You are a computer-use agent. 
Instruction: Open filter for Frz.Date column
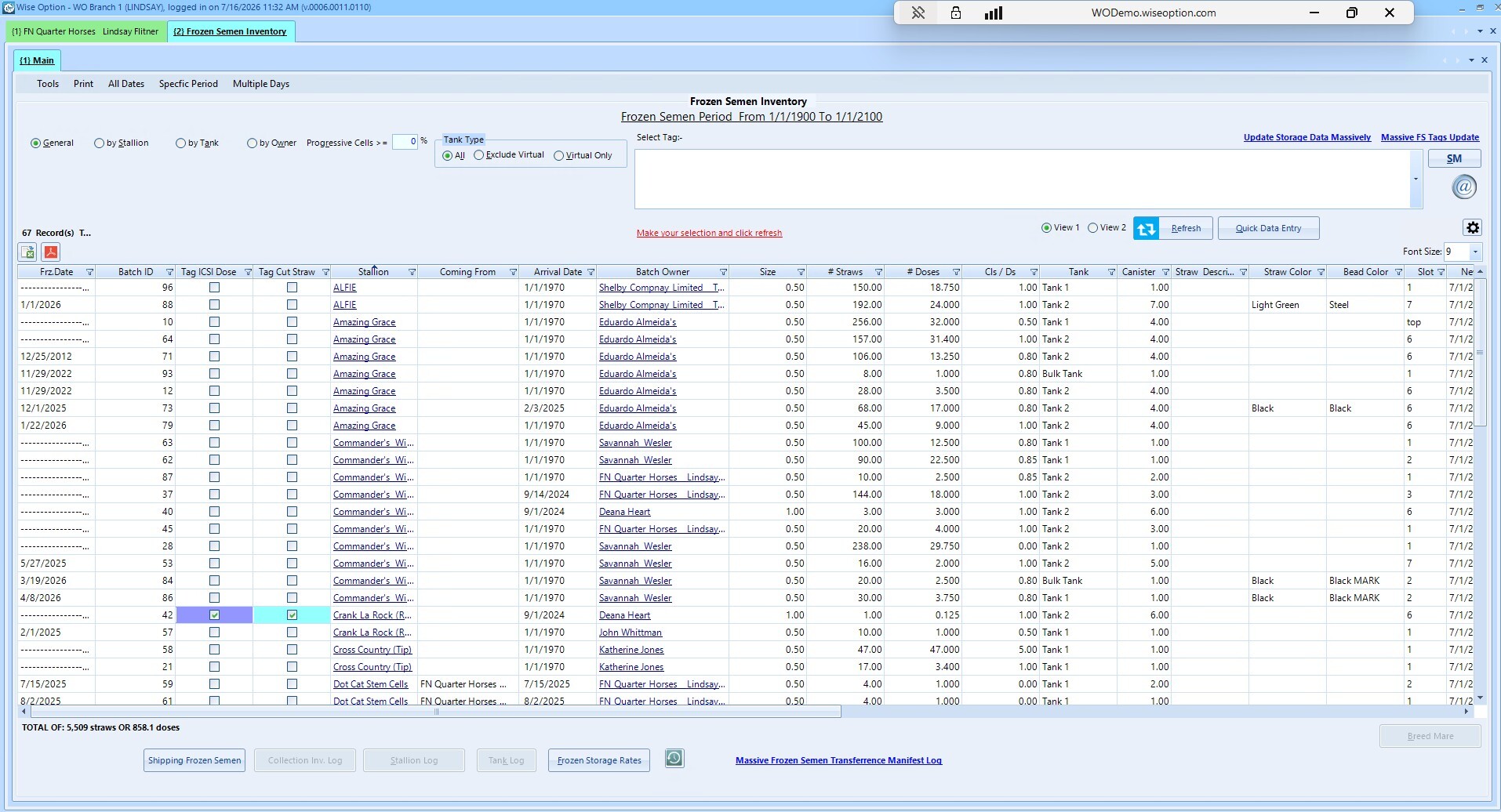click(x=89, y=272)
